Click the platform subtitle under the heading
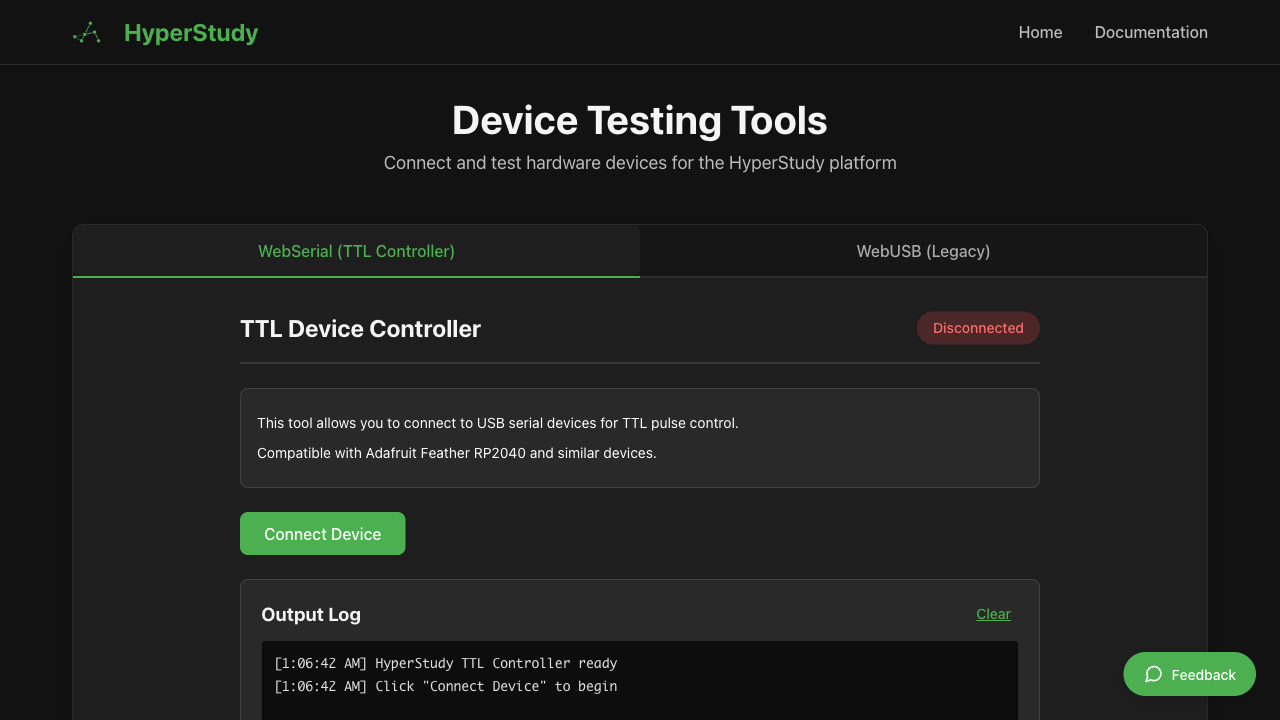The height and width of the screenshot is (720, 1280). pos(639,162)
